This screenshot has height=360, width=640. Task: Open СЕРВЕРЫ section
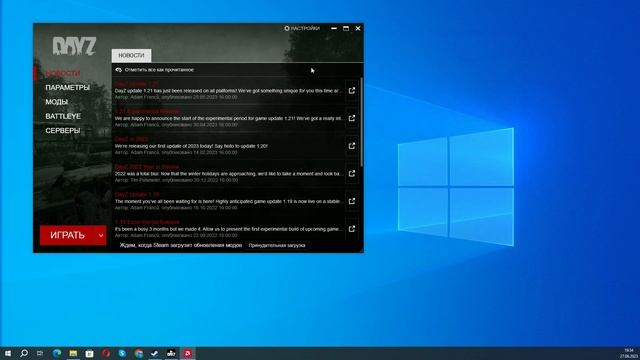pyautogui.click(x=63, y=131)
